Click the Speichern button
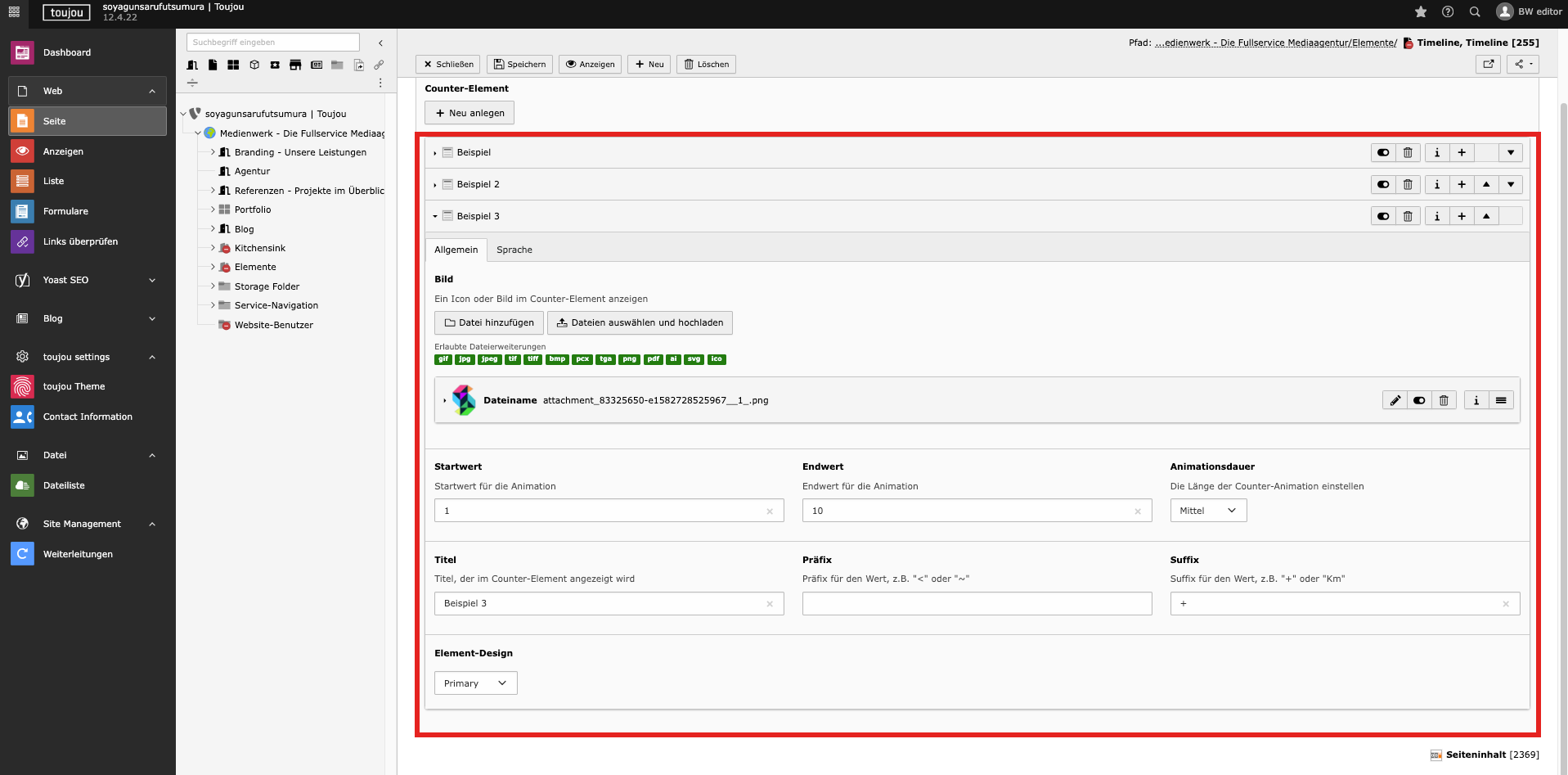Screen dimensions: 1568x775 click(x=519, y=65)
